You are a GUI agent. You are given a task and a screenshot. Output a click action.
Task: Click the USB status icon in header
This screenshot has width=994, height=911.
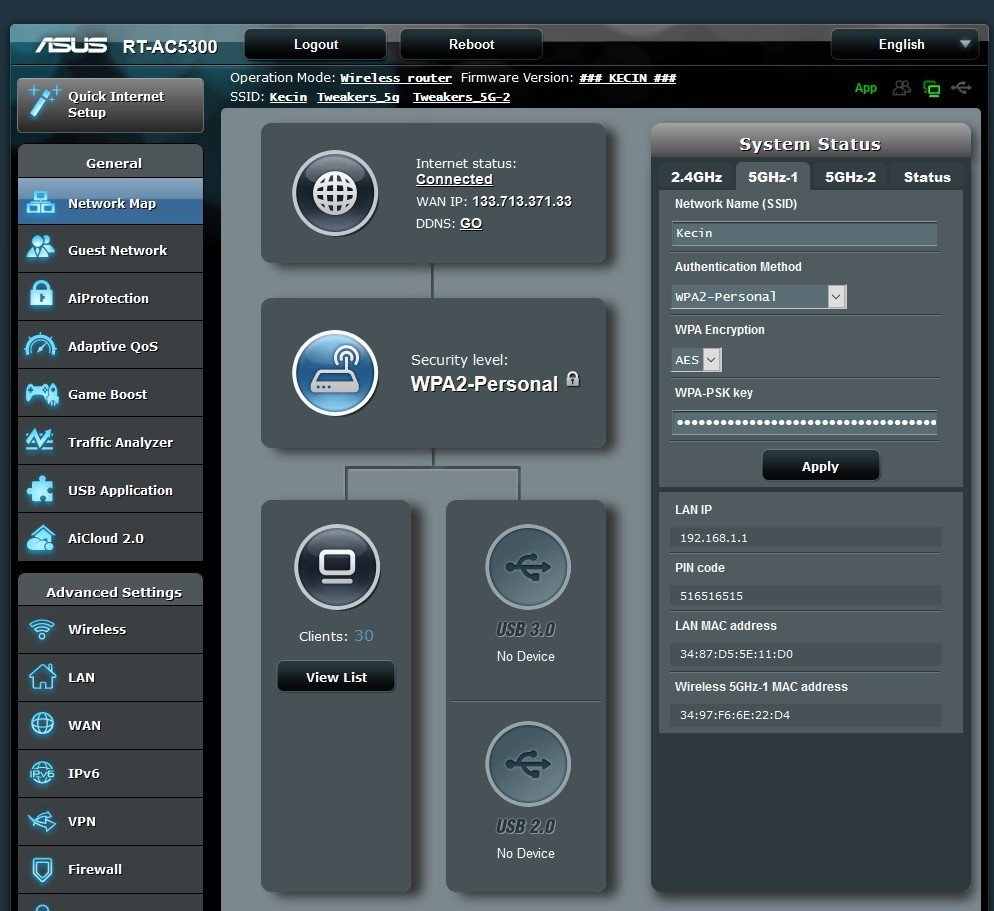(x=961, y=87)
